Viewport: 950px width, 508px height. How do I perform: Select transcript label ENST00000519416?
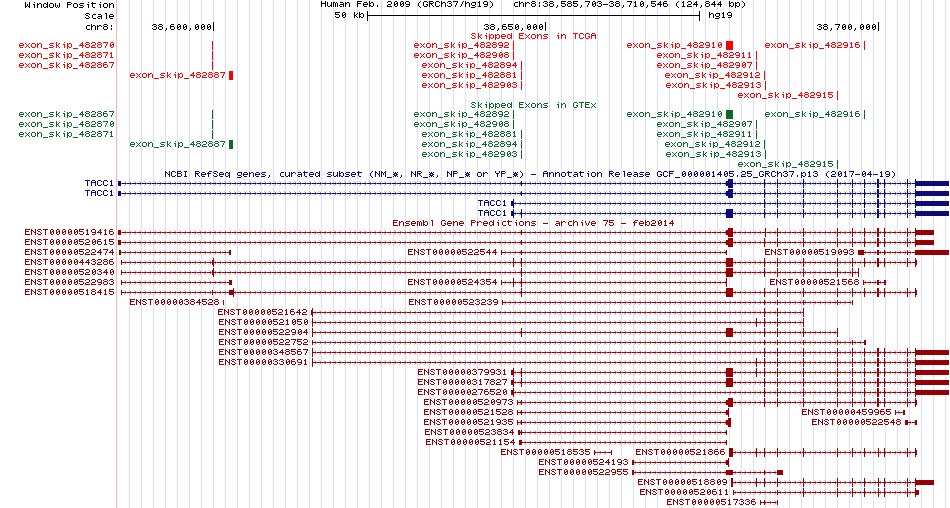[70, 232]
